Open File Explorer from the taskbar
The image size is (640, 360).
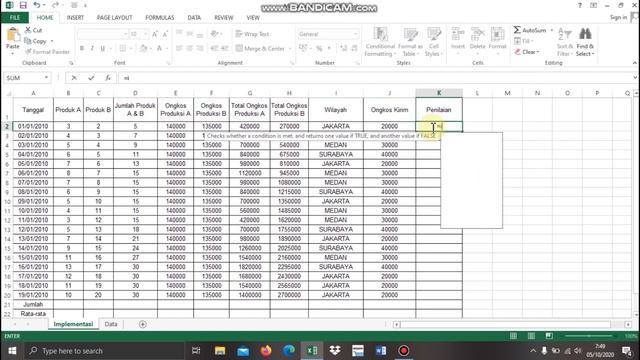point(220,351)
